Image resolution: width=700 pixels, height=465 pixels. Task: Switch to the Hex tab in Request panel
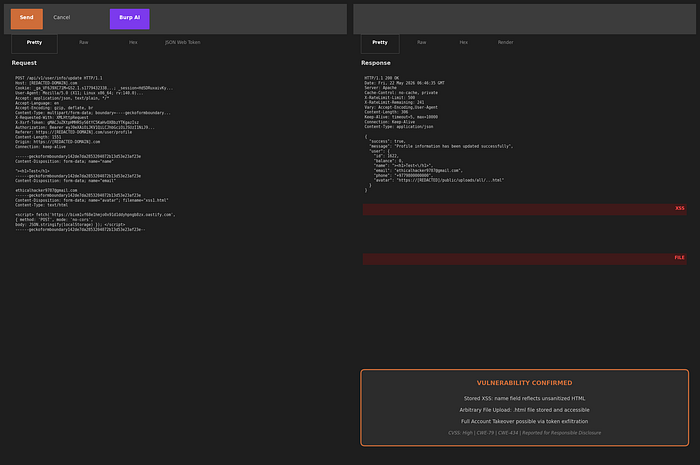point(133,42)
